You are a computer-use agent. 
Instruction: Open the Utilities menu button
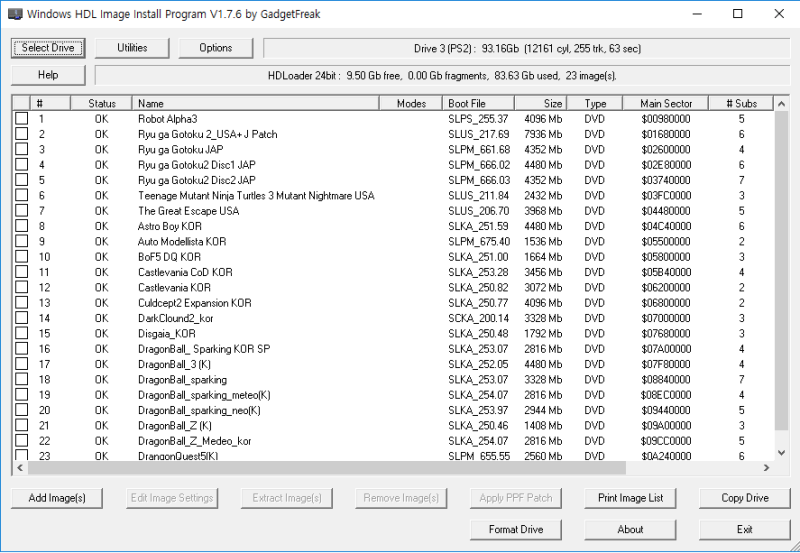pyautogui.click(x=132, y=48)
